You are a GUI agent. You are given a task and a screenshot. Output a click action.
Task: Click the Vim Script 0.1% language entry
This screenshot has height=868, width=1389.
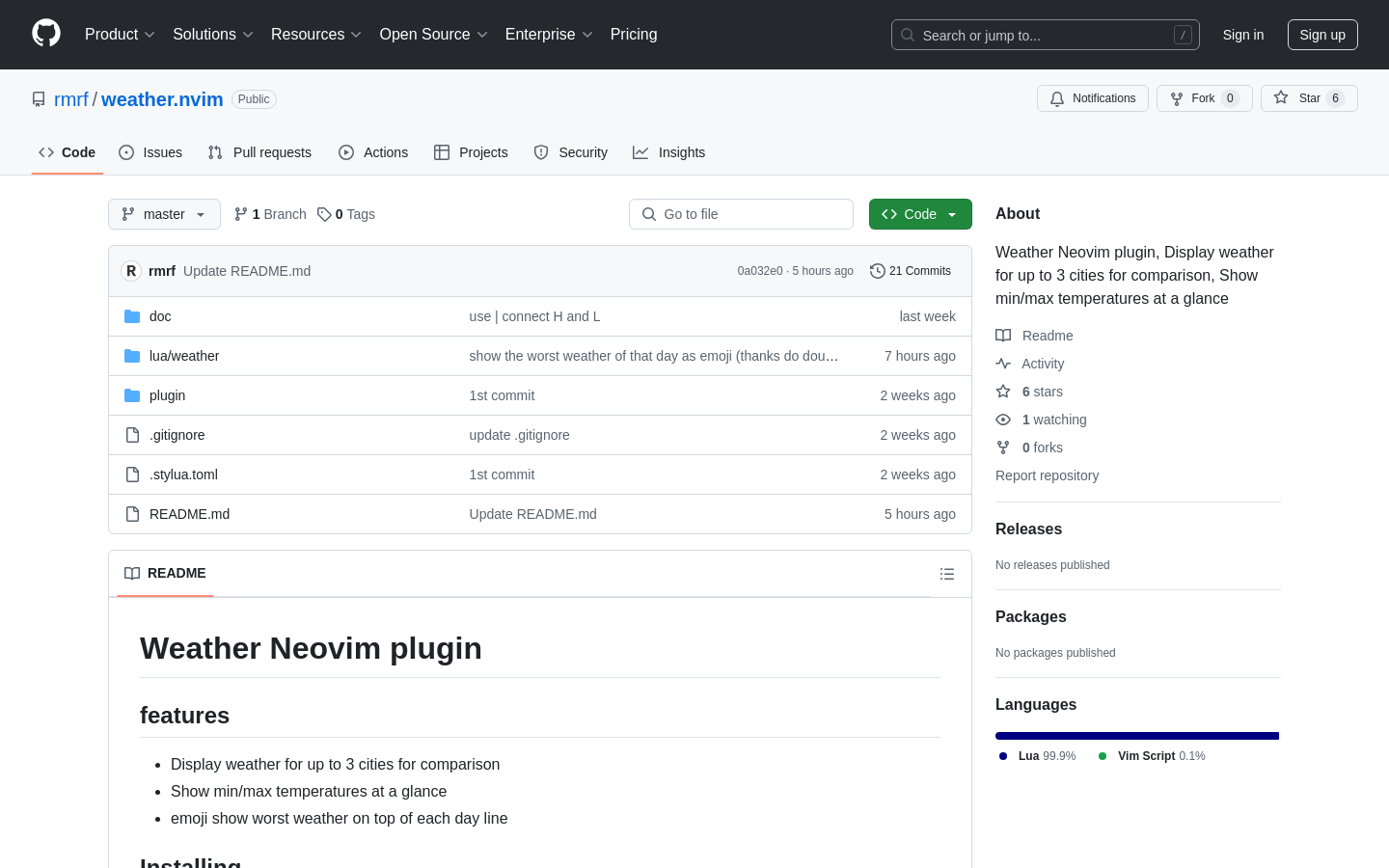pyautogui.click(x=1152, y=756)
